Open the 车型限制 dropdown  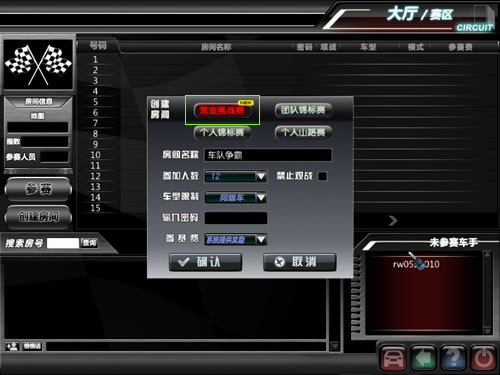pyautogui.click(x=261, y=198)
